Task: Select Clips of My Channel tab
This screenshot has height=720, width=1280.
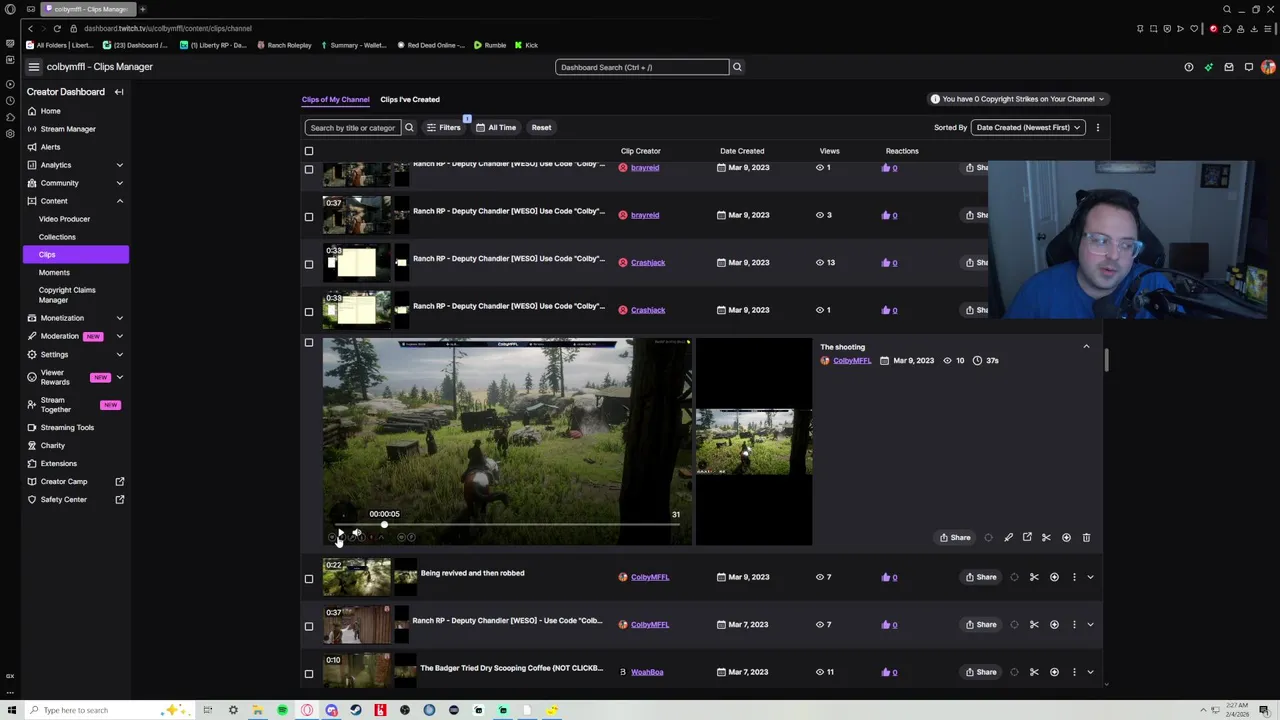Action: (x=335, y=99)
